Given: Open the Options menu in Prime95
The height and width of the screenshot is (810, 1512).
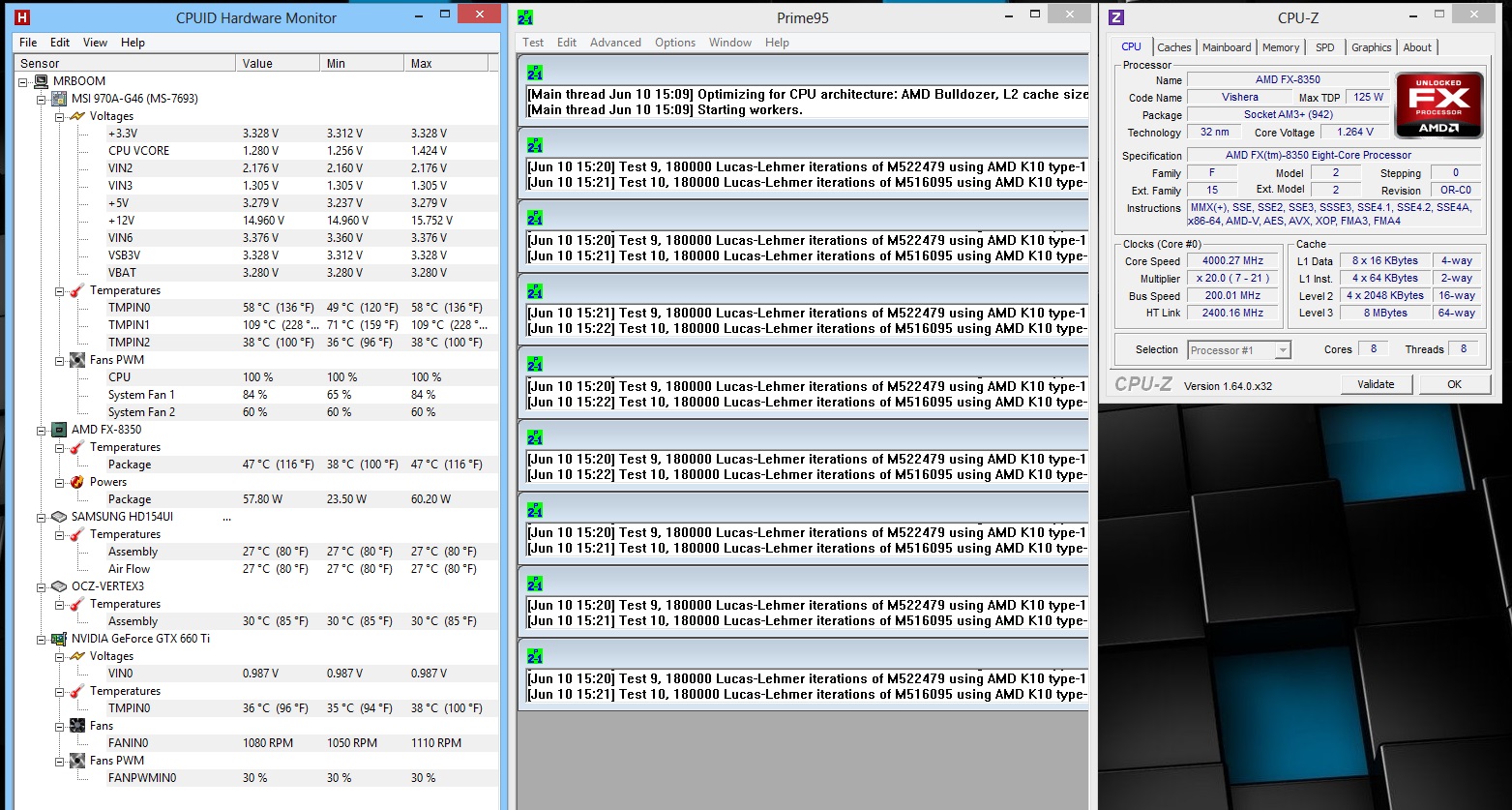Looking at the screenshot, I should 675,43.
